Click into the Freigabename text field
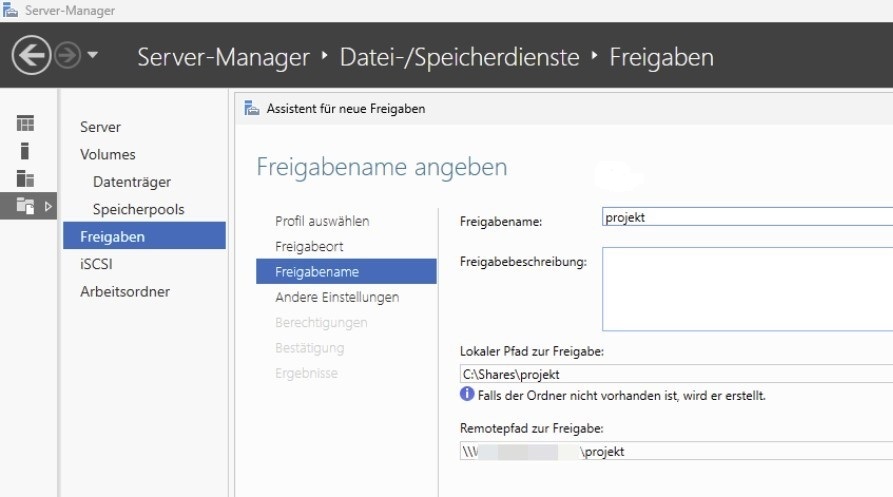Viewport: 893px width, 497px height. tap(746, 217)
